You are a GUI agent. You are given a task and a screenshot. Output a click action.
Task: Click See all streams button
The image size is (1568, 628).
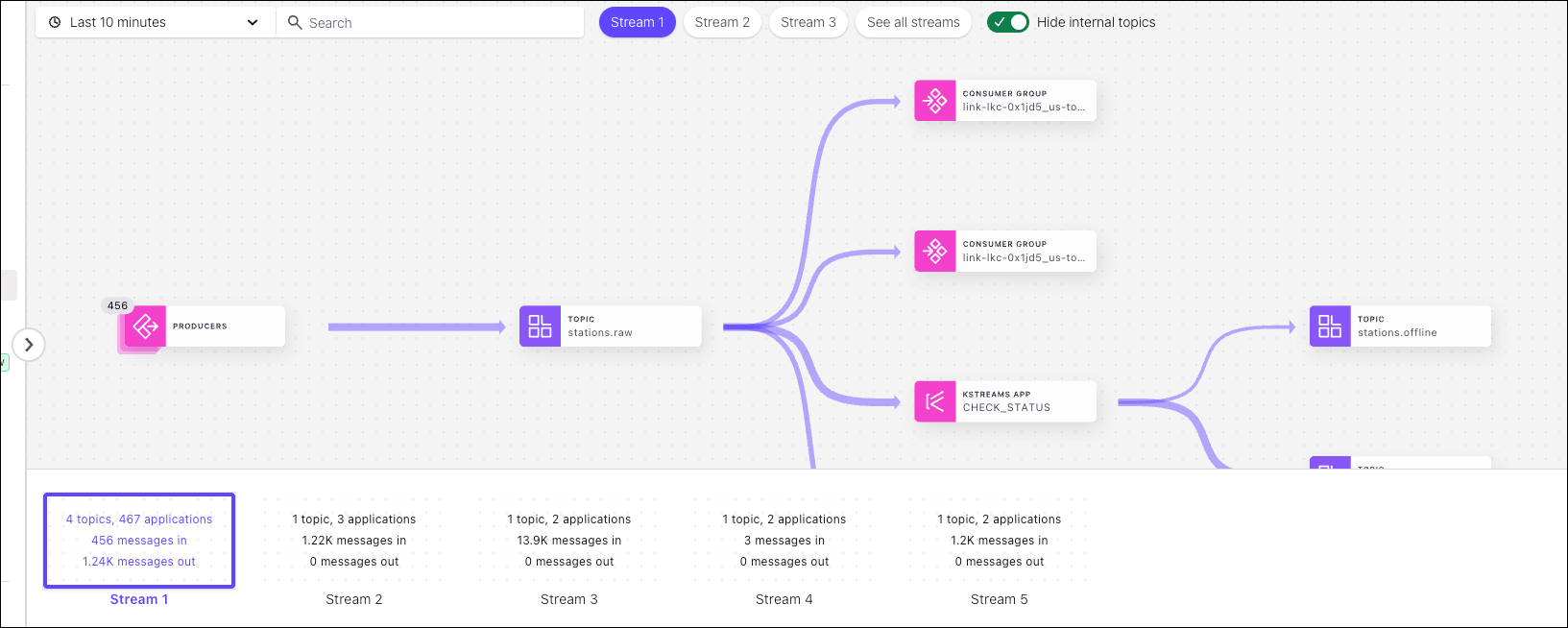[x=912, y=22]
